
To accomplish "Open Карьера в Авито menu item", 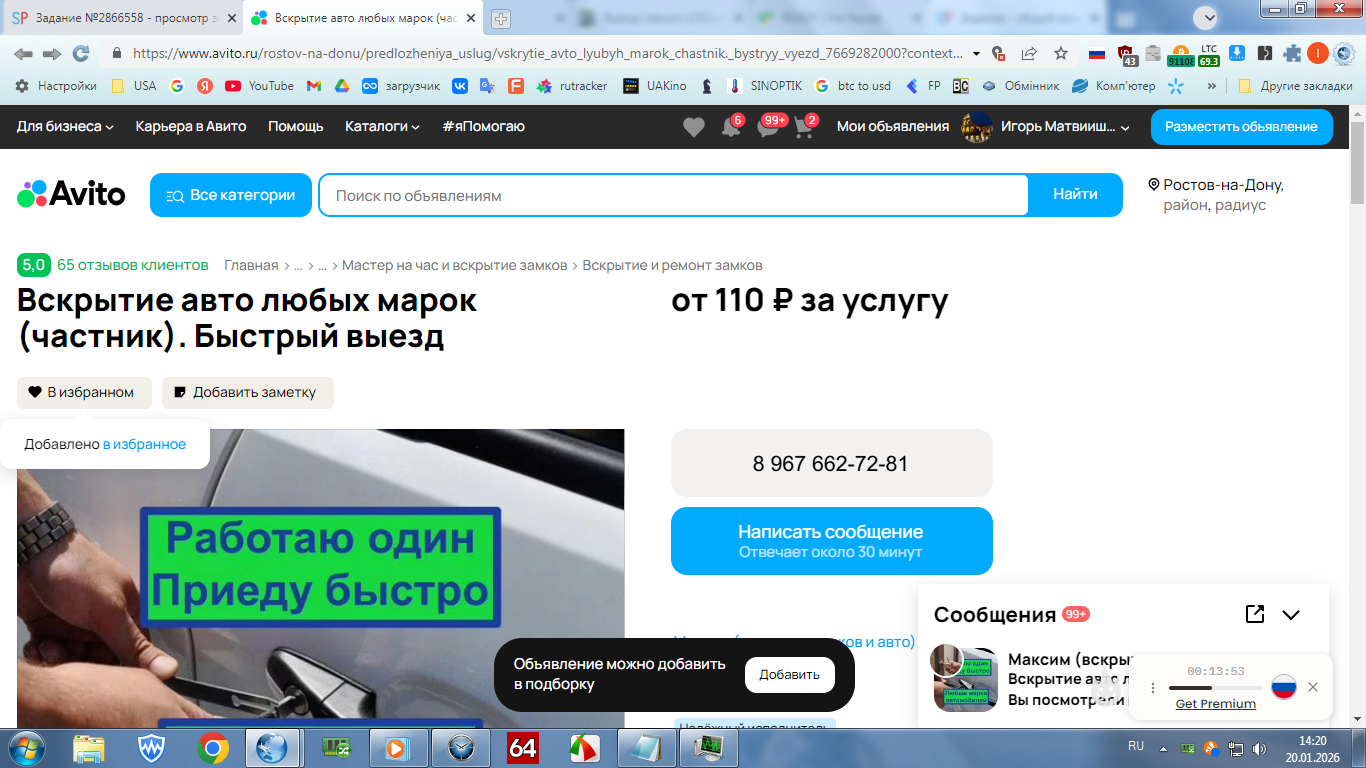I will (x=191, y=126).
